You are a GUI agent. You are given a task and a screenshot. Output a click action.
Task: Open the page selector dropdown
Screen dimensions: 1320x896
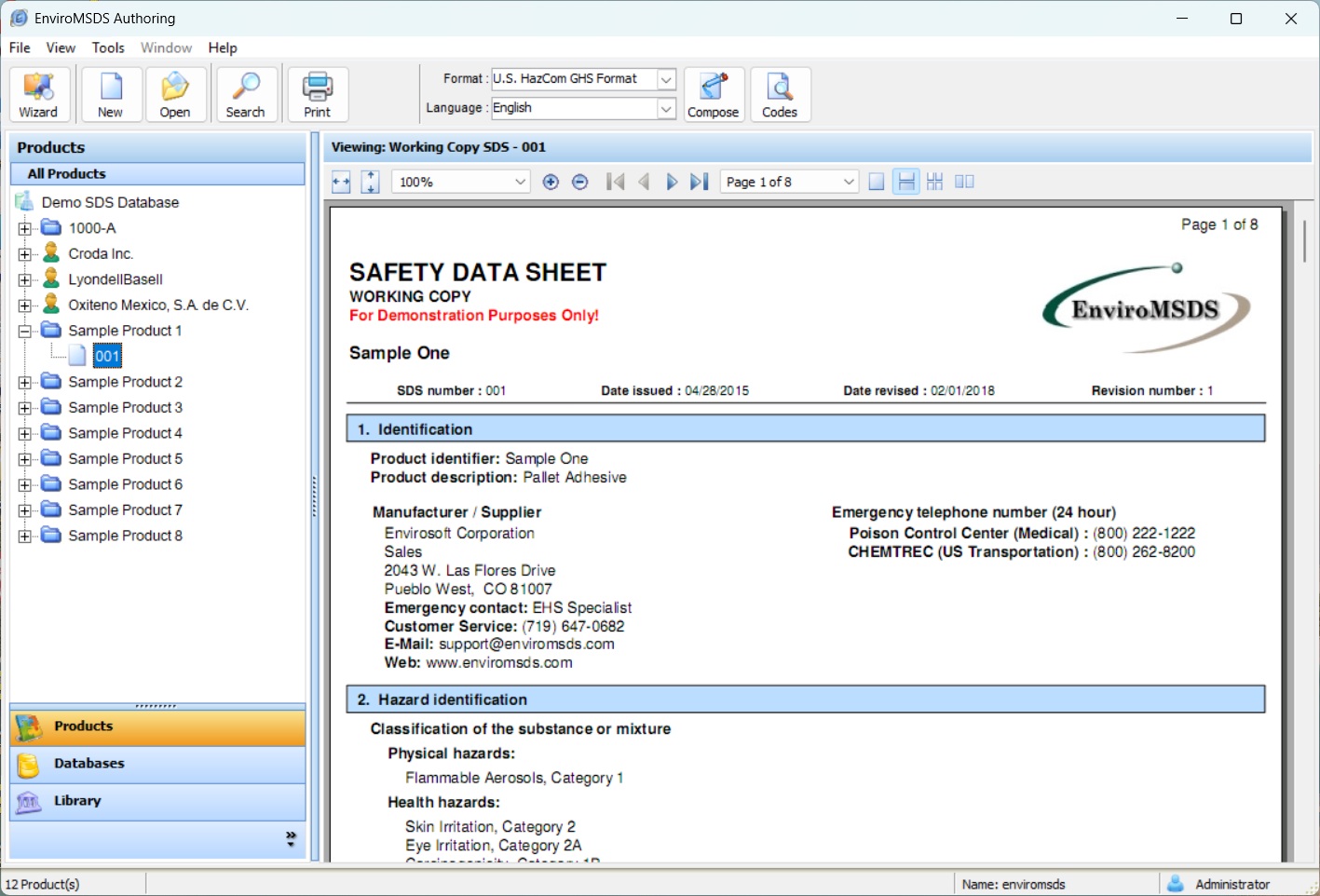click(849, 182)
